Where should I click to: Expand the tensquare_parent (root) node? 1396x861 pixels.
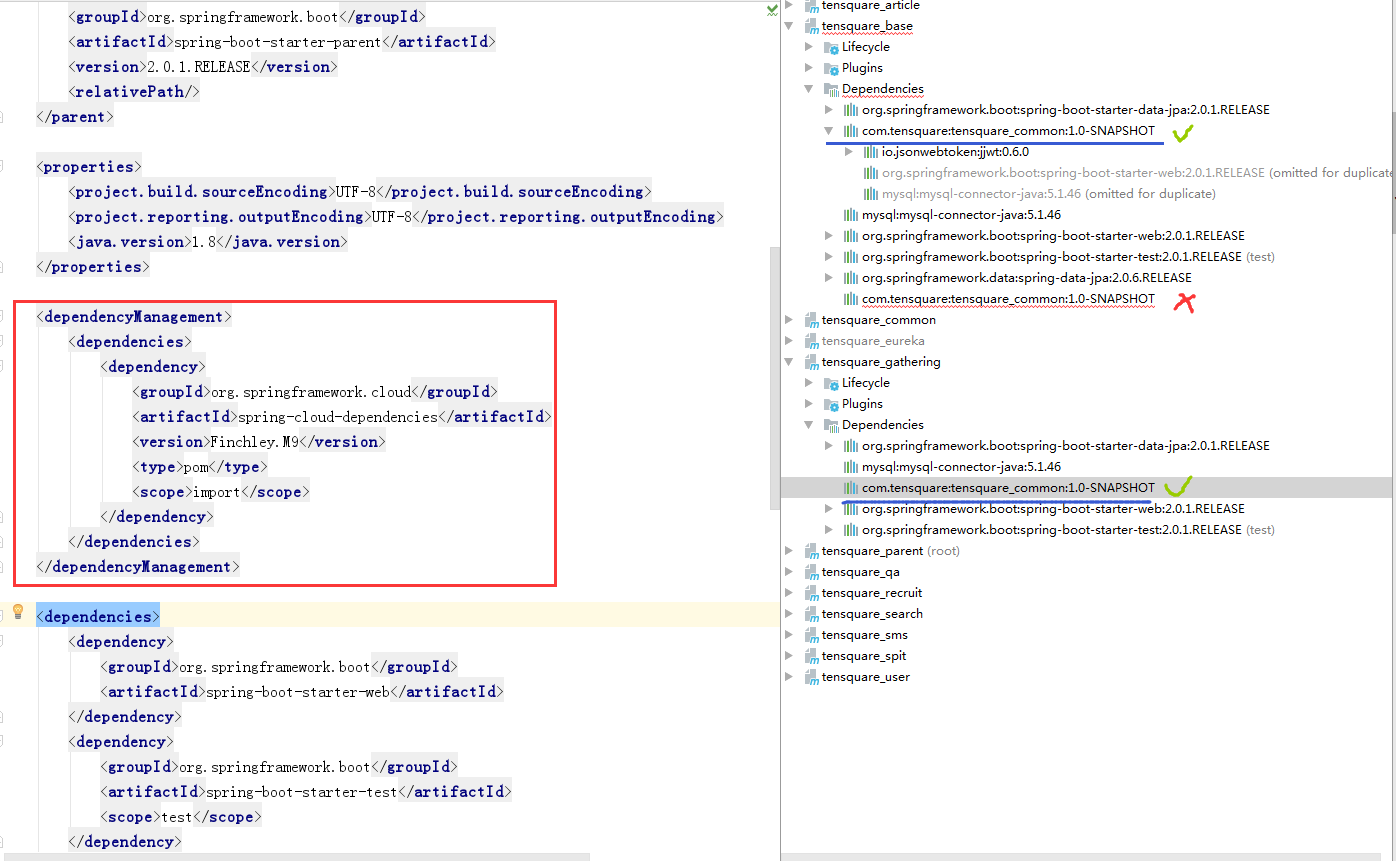click(789, 551)
